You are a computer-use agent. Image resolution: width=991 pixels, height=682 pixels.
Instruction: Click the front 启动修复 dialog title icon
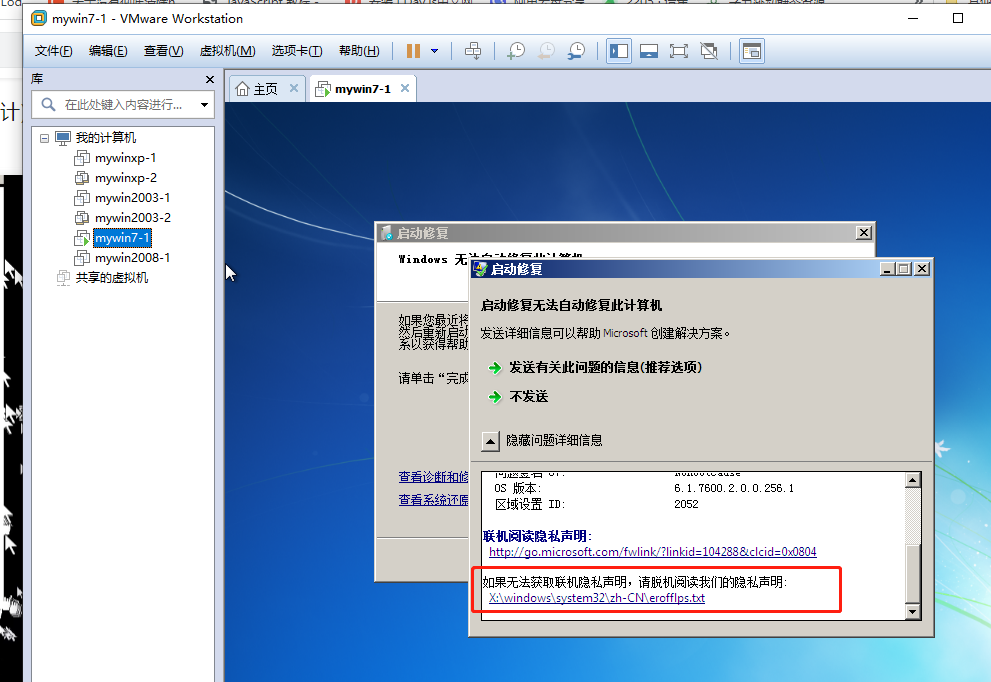point(480,269)
